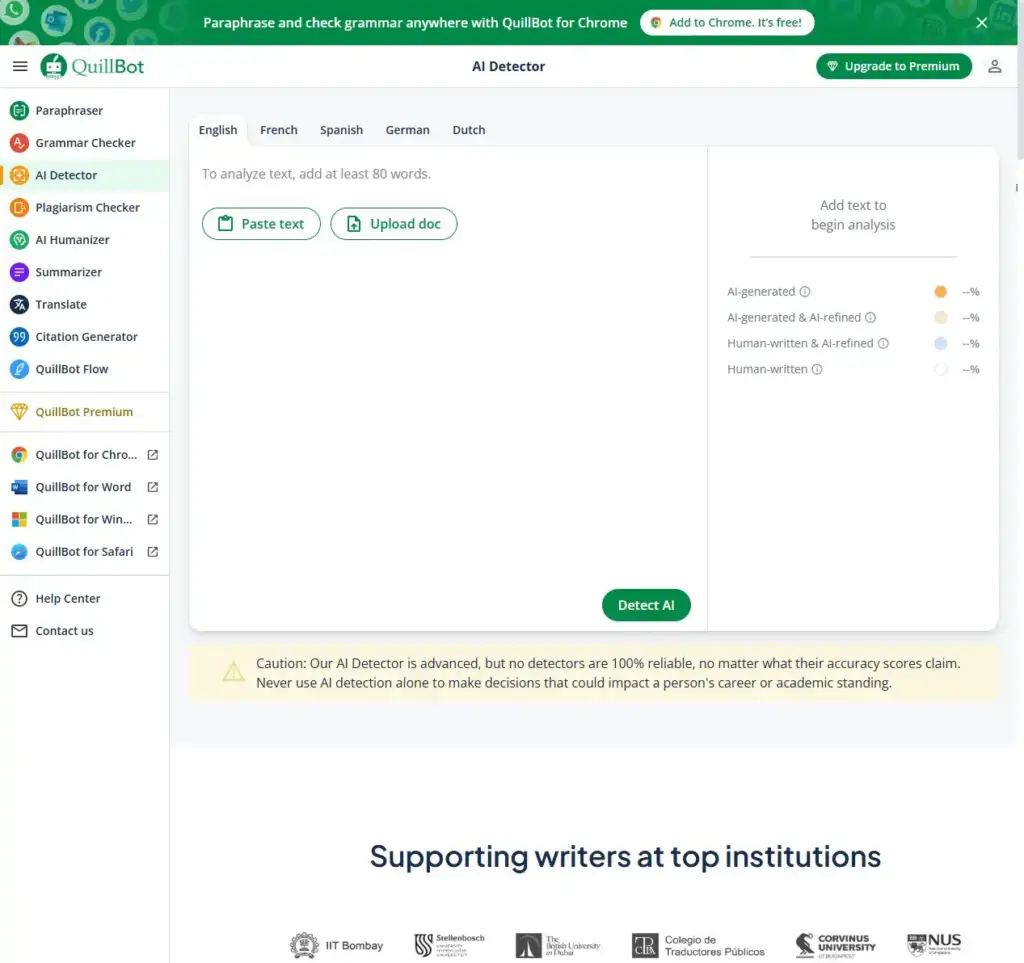Click Add to Chrome. It's free! button
The width and height of the screenshot is (1024, 963).
(x=728, y=23)
